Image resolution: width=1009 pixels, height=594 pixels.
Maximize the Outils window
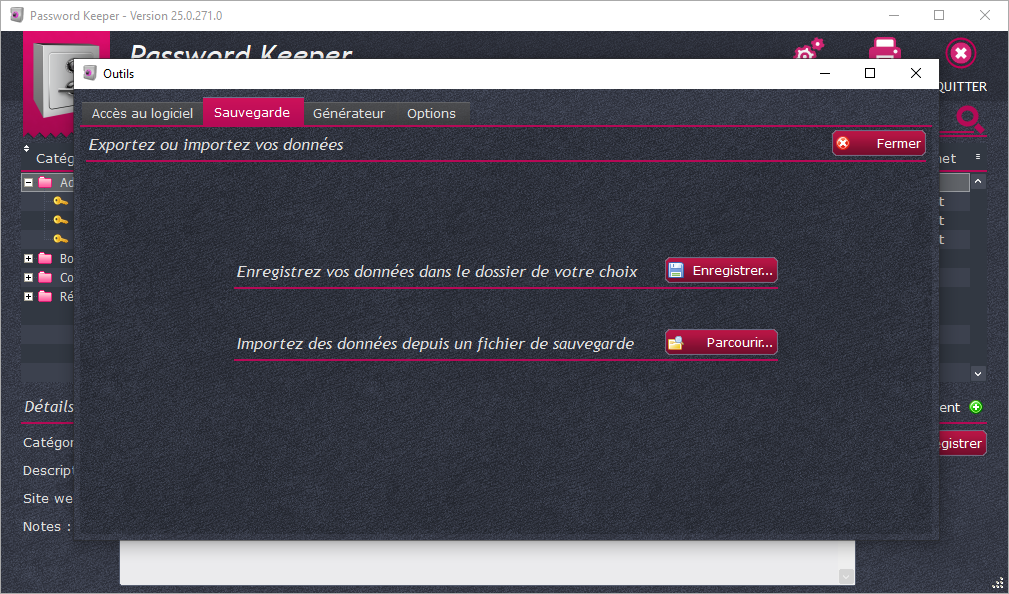pyautogui.click(x=870, y=73)
